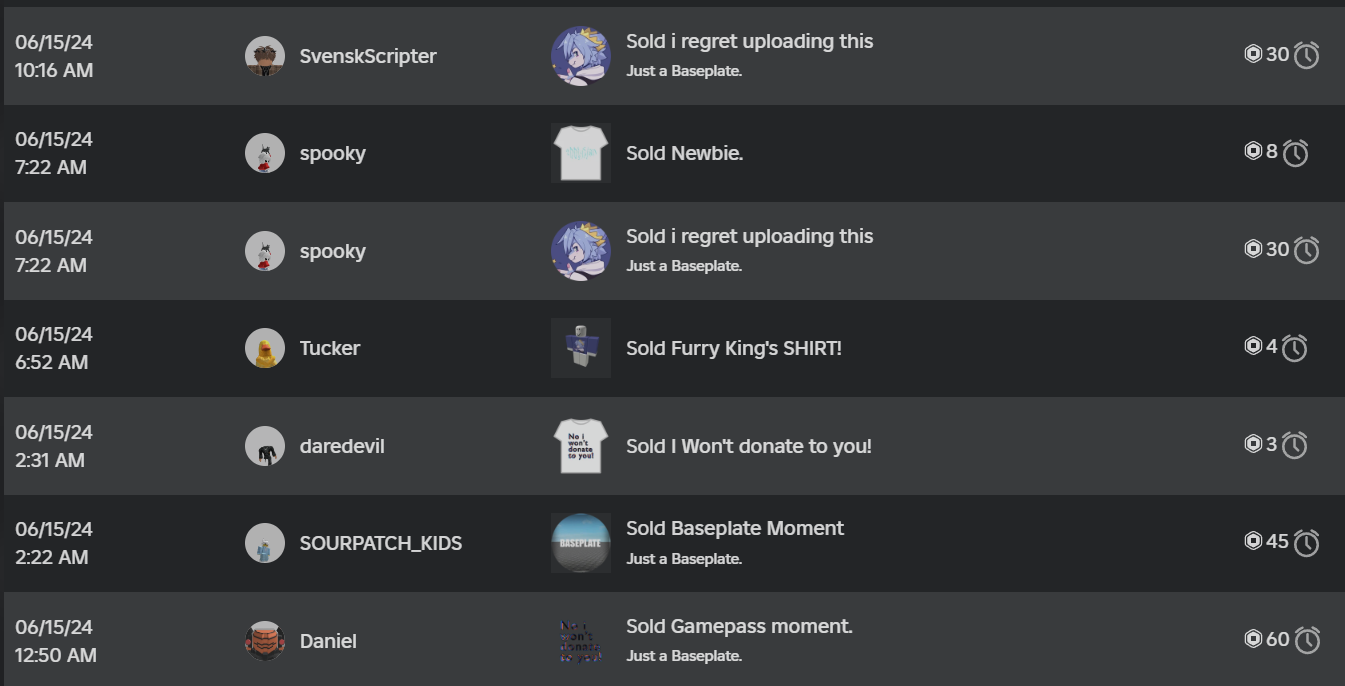Click Tucker's yellow avatar icon

[265, 348]
